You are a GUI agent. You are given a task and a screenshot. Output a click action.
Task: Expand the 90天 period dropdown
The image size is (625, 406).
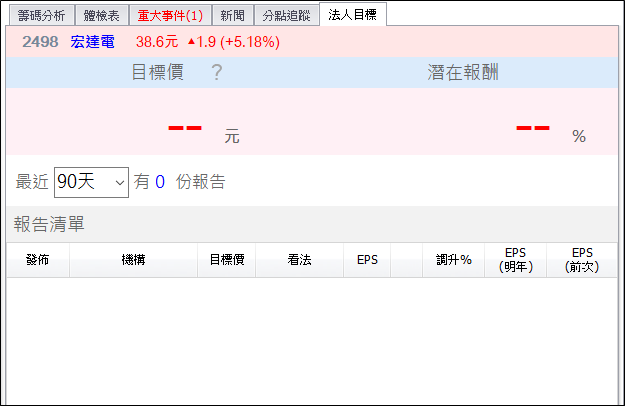point(91,182)
